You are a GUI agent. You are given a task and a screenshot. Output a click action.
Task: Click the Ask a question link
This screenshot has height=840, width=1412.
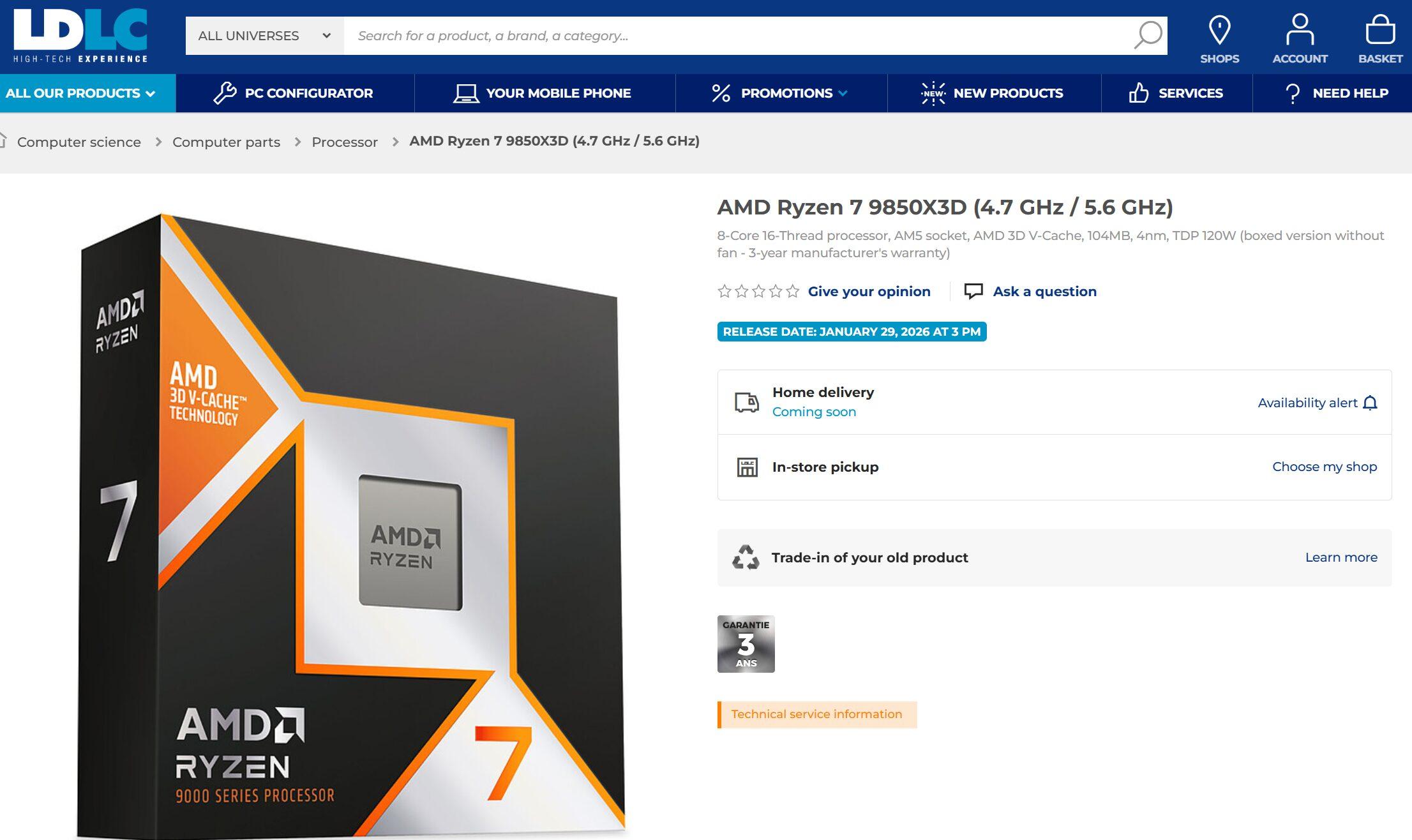[1044, 291]
